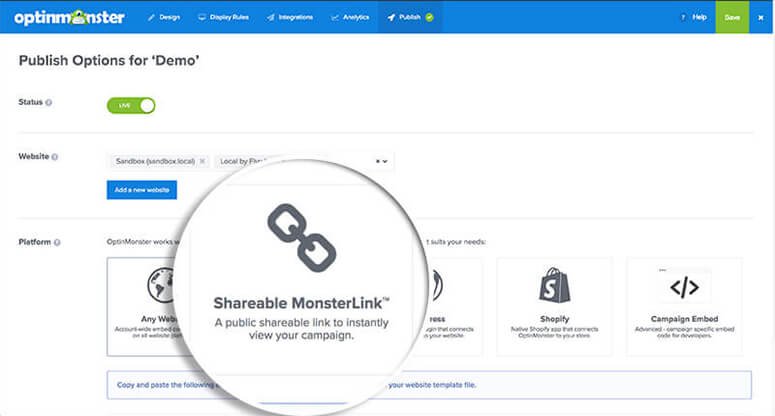Choose the Any Website globe icon

click(161, 285)
